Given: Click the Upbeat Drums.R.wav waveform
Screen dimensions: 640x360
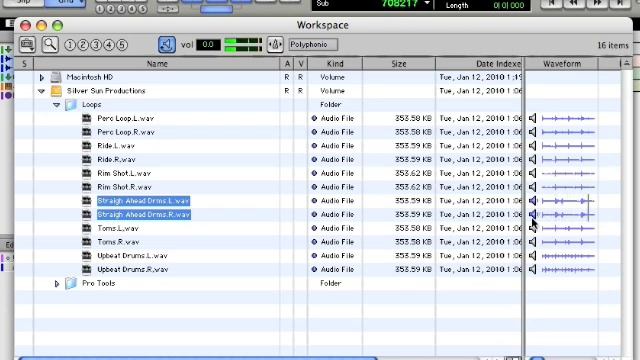Looking at the screenshot, I should point(568,269).
